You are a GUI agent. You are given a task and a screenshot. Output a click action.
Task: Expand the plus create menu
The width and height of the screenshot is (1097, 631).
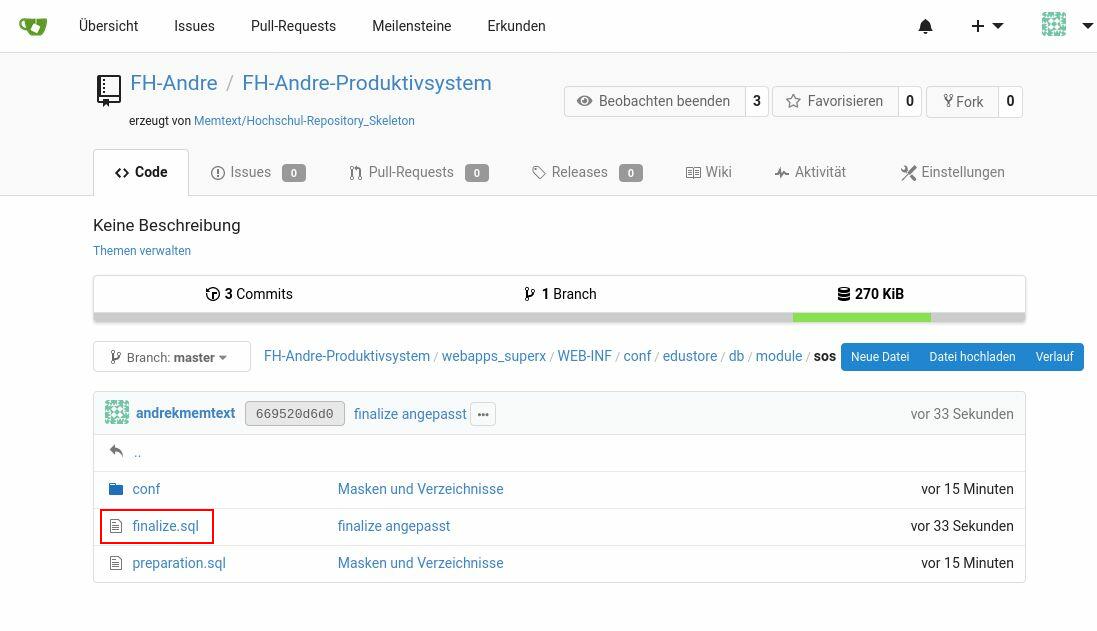pos(986,26)
